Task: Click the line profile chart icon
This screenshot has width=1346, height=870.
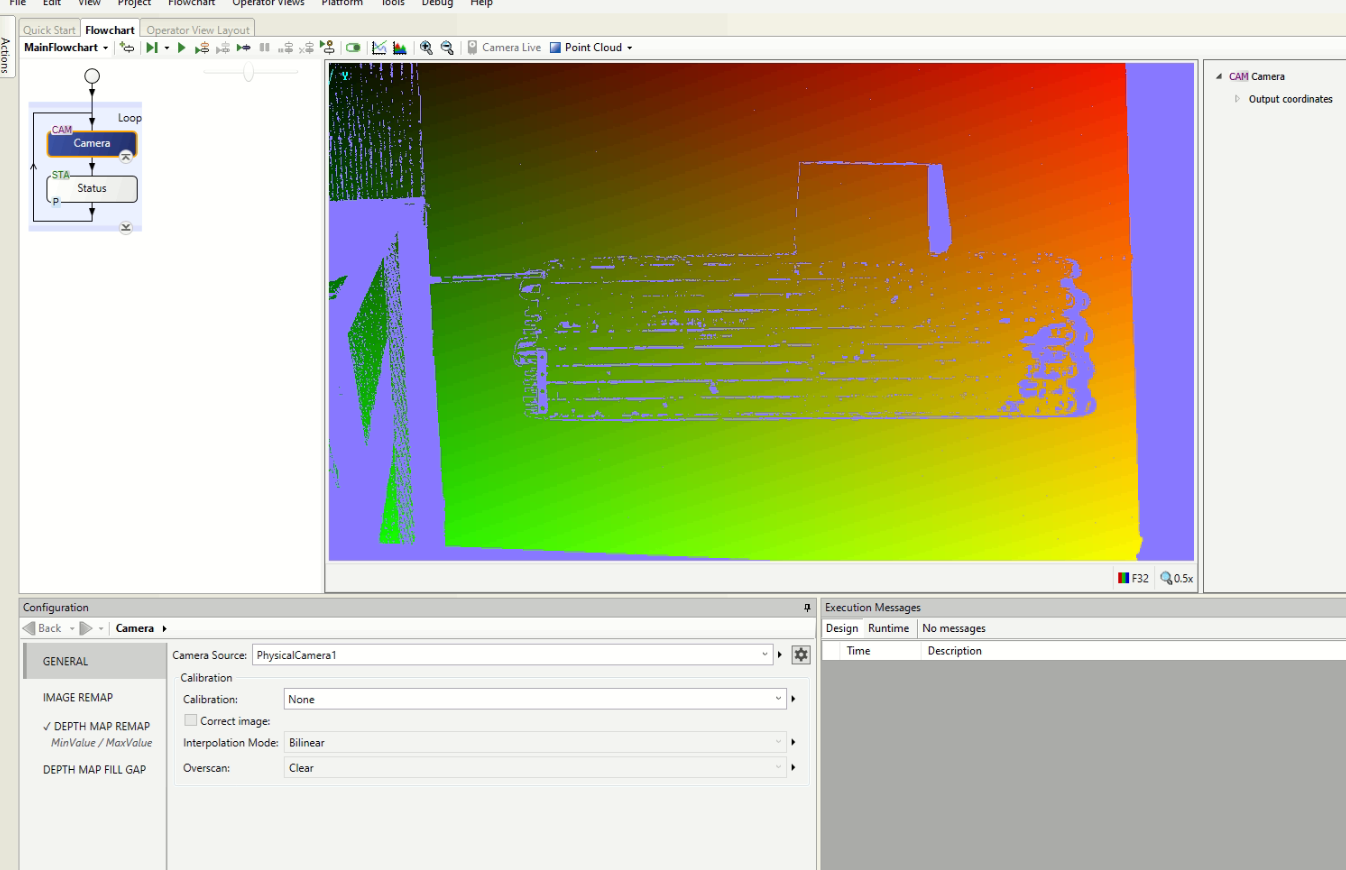Action: click(380, 48)
